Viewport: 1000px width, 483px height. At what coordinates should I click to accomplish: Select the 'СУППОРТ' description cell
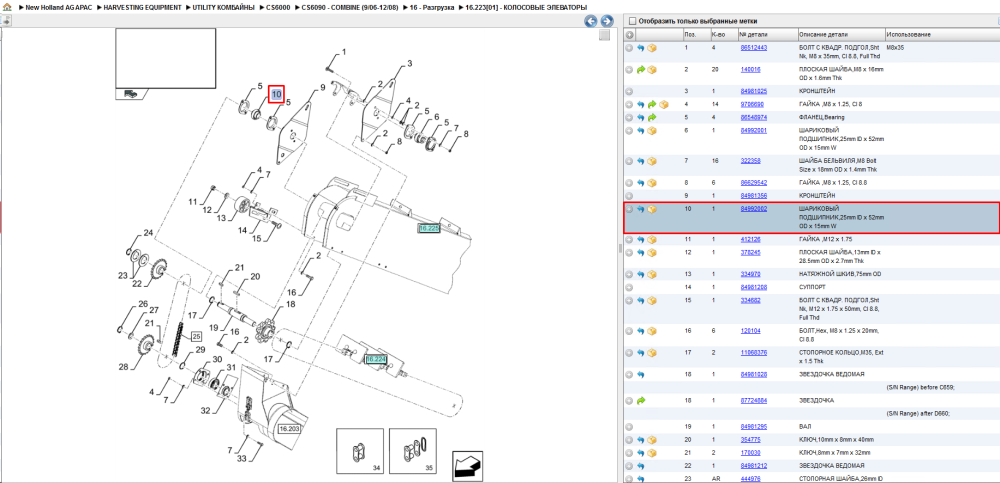(x=812, y=287)
